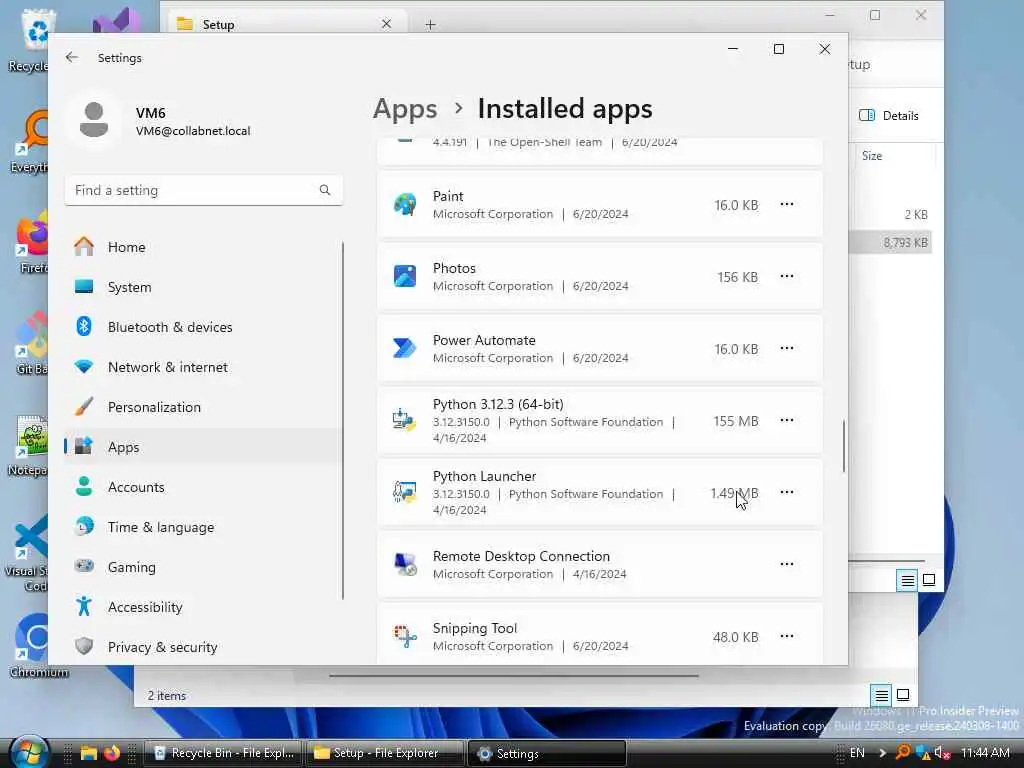1024x768 pixels.
Task: Click the Python 3.12.3 app icon
Action: (x=405, y=420)
